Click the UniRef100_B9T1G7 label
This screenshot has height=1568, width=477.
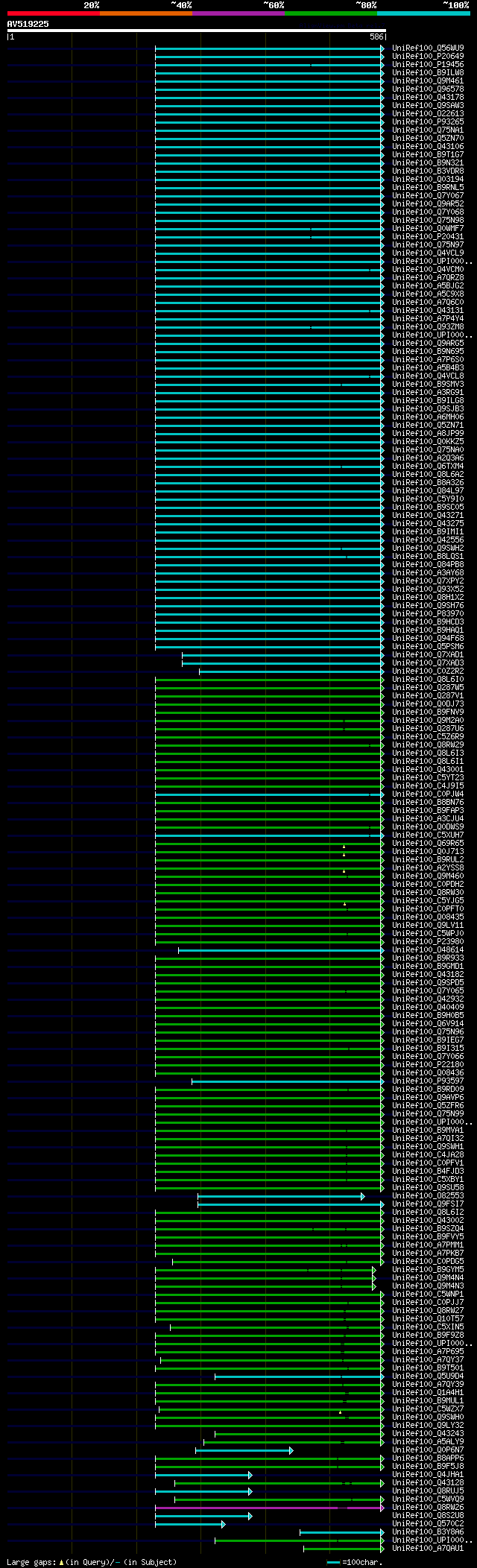(428, 154)
